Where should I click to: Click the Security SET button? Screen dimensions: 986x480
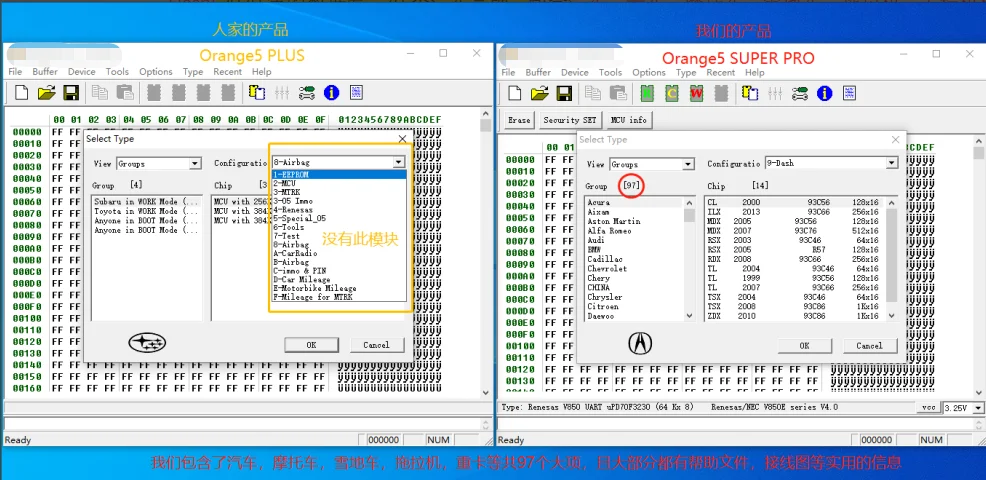pos(570,120)
